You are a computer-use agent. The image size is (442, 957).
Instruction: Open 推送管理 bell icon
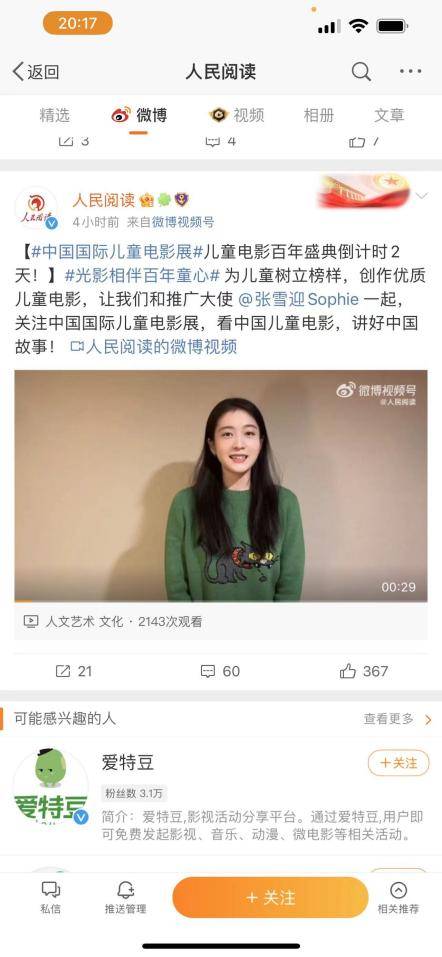tap(125, 890)
